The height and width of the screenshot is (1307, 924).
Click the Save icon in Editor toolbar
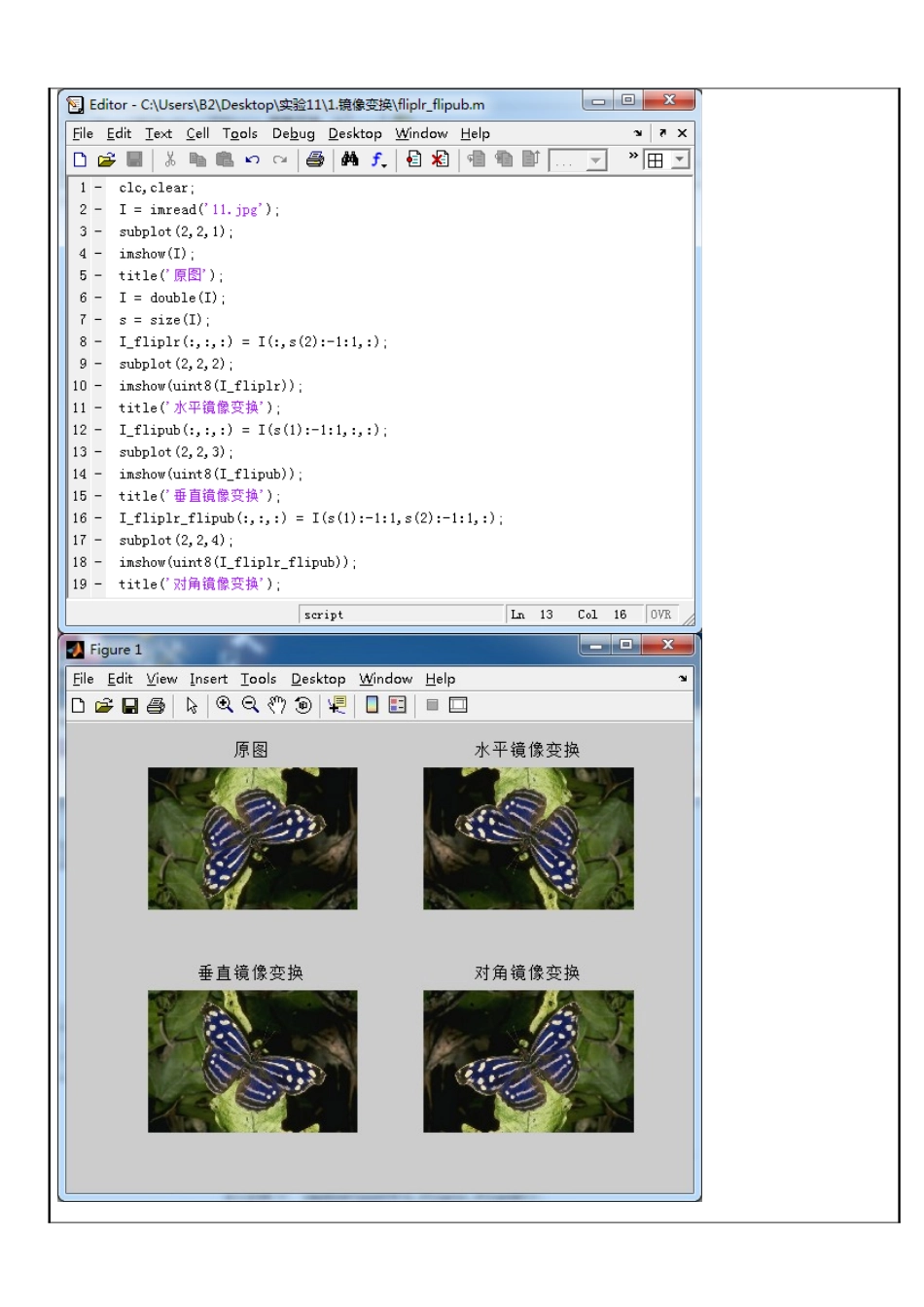click(x=134, y=159)
